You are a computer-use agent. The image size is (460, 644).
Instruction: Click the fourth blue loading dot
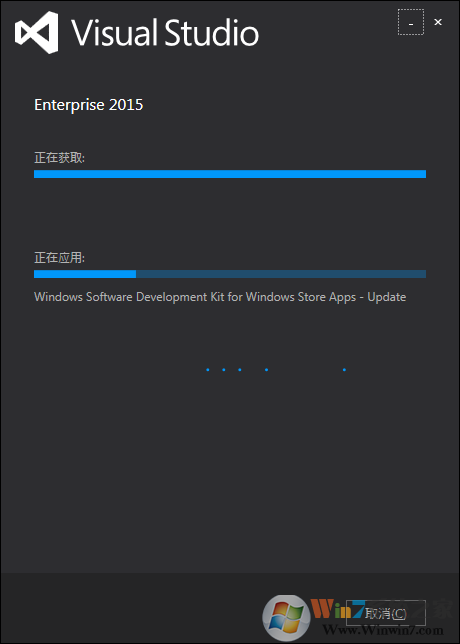pos(267,370)
